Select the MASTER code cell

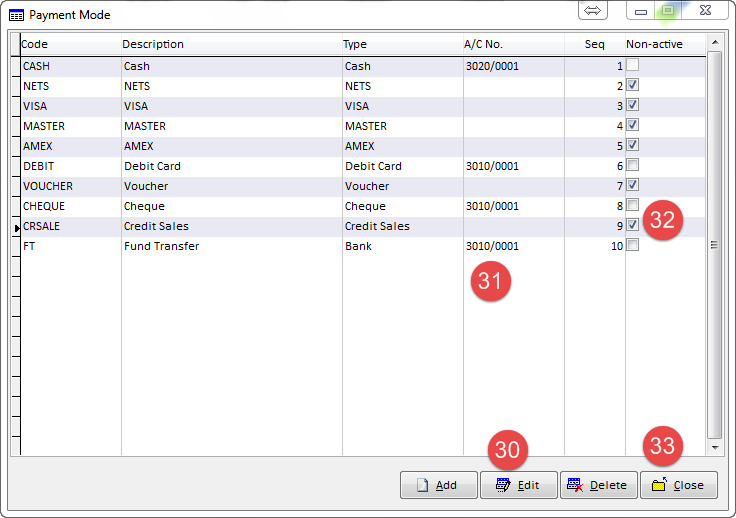pos(71,126)
